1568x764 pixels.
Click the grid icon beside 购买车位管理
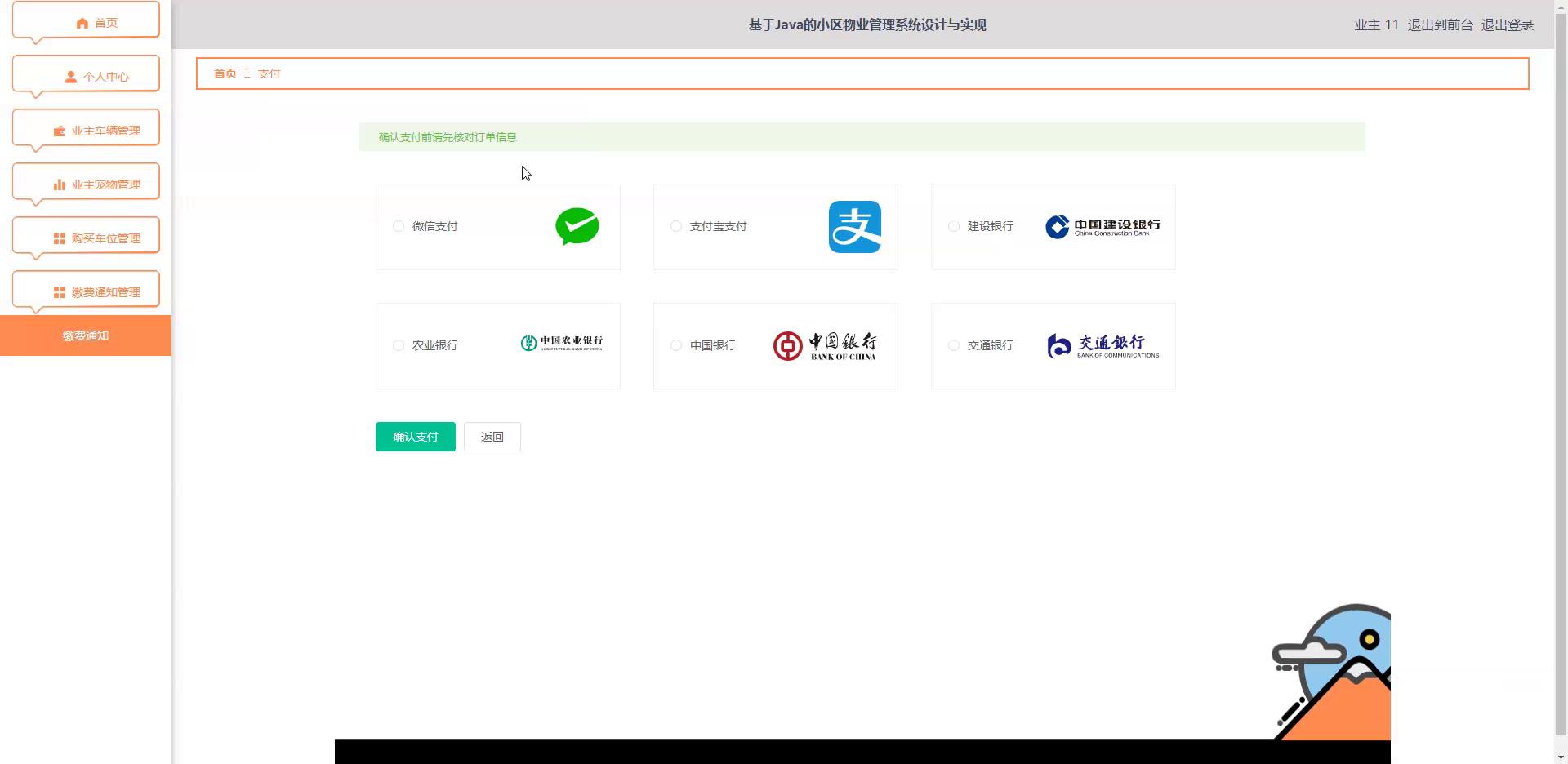pyautogui.click(x=59, y=238)
